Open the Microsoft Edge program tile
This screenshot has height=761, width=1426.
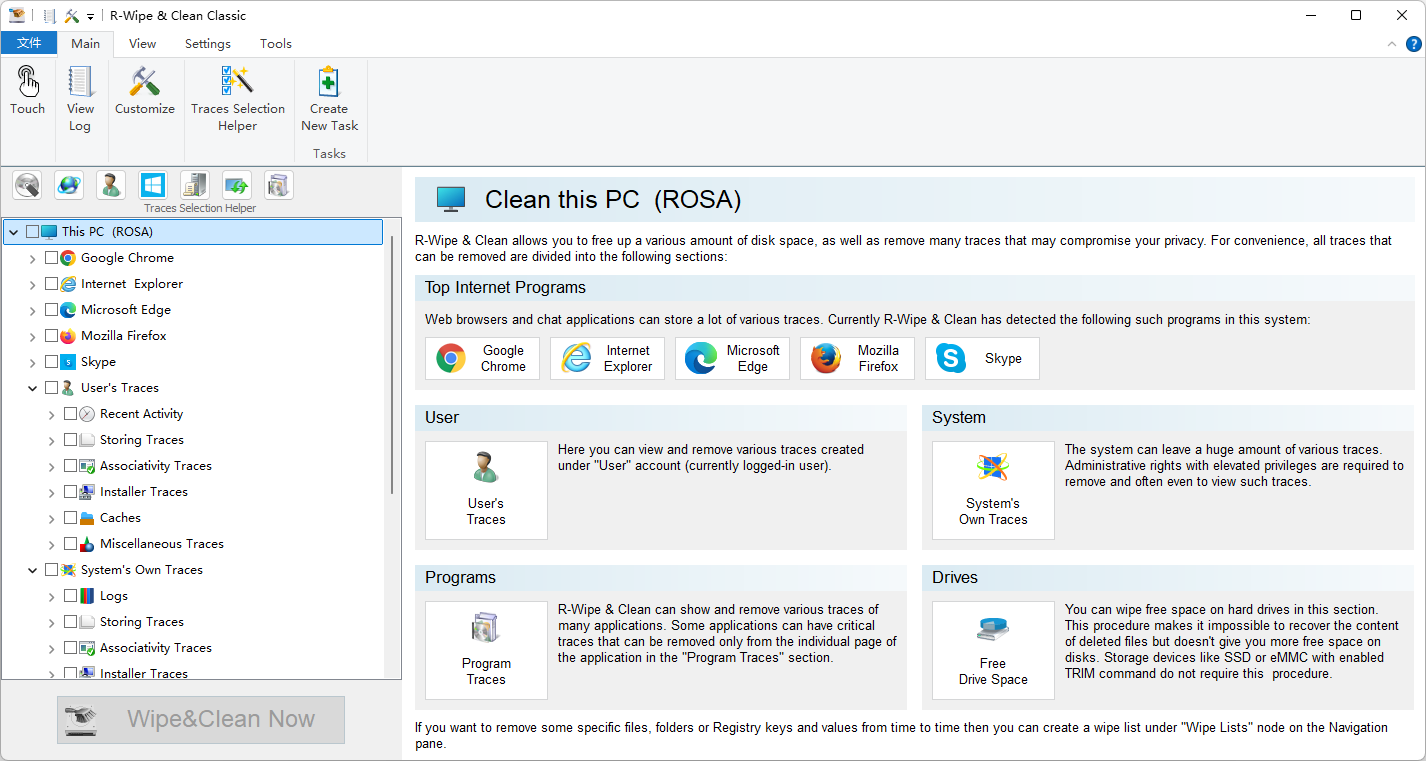732,358
